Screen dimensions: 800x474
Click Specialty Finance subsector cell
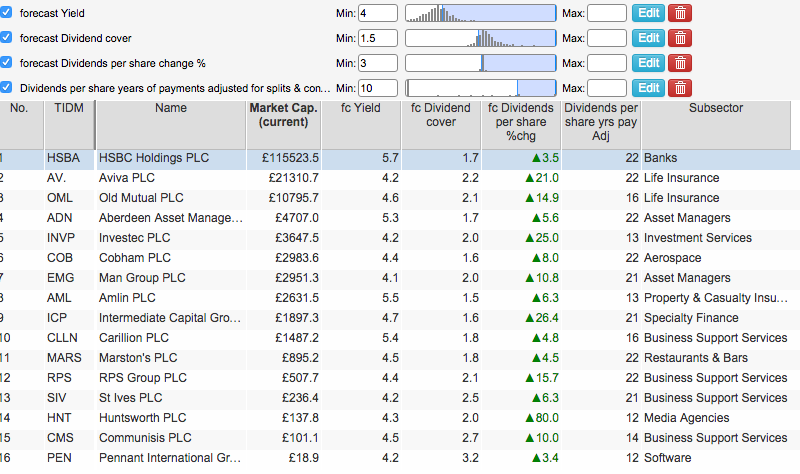(x=716, y=318)
